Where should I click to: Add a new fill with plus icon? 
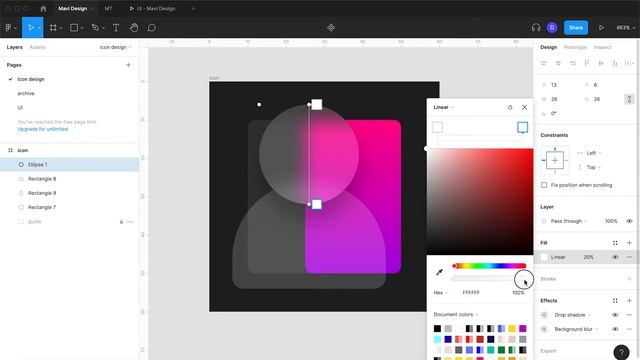pyautogui.click(x=629, y=243)
